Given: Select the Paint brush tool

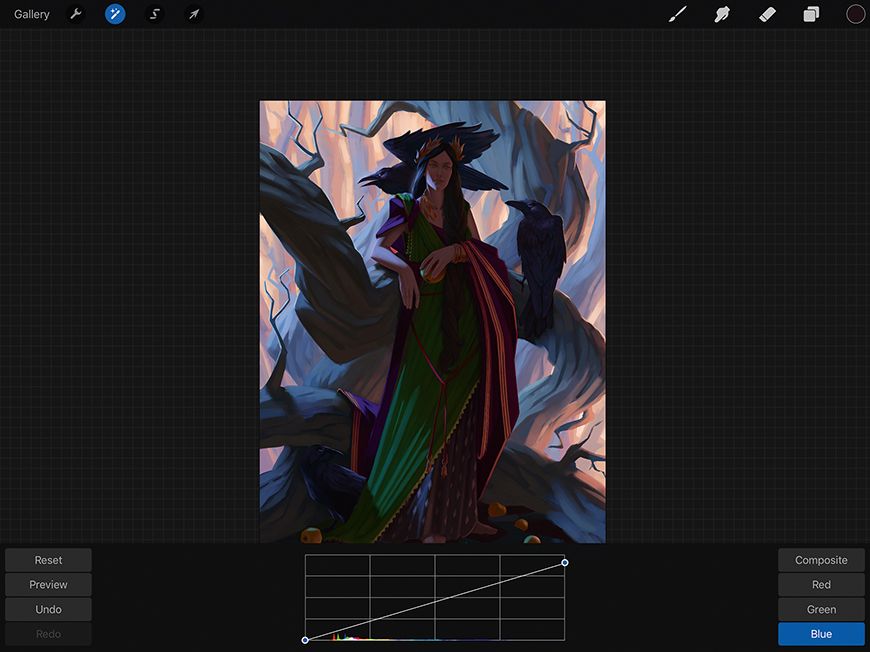Looking at the screenshot, I should pos(677,14).
